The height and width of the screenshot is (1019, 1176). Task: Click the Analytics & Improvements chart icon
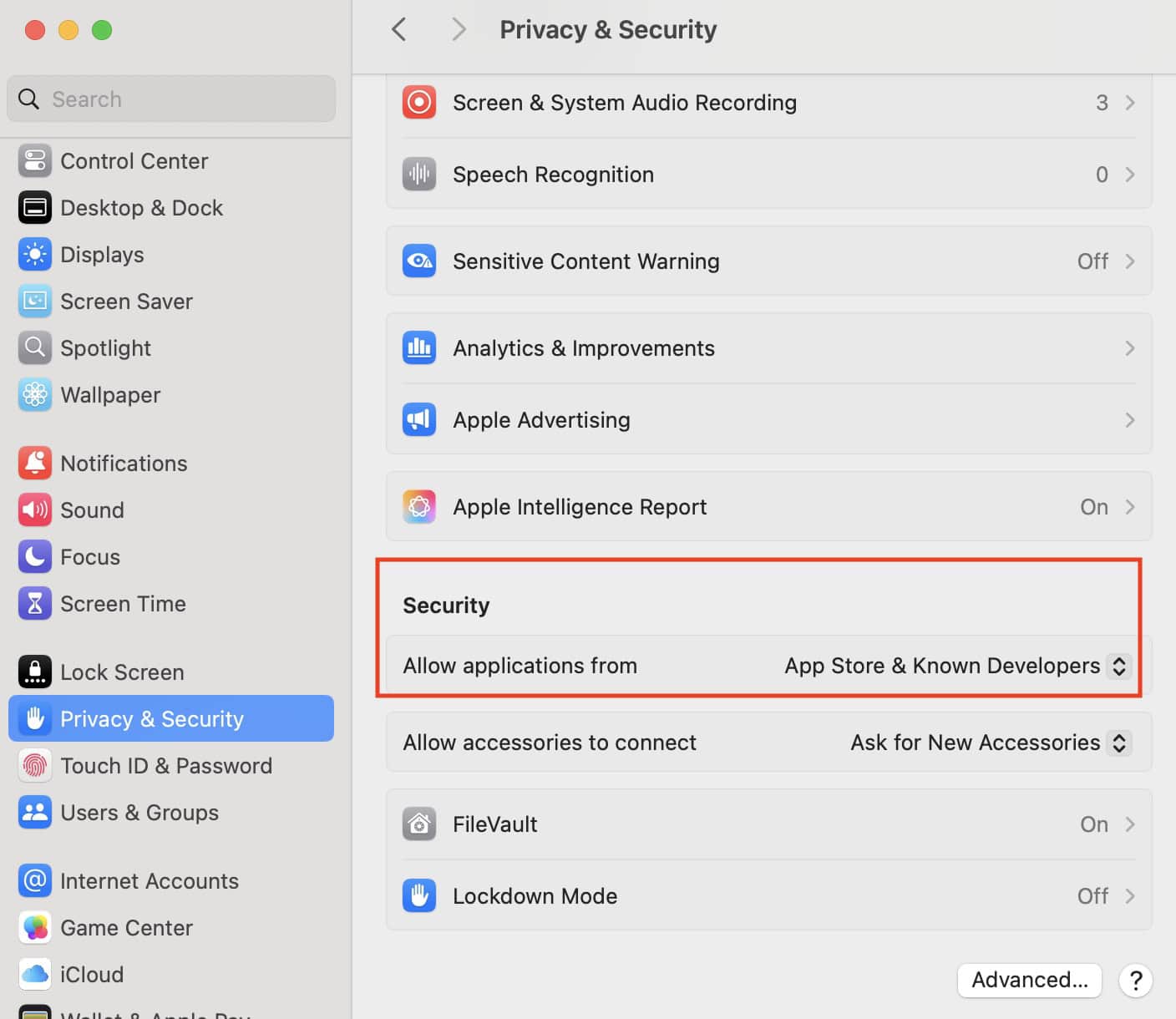pos(419,348)
